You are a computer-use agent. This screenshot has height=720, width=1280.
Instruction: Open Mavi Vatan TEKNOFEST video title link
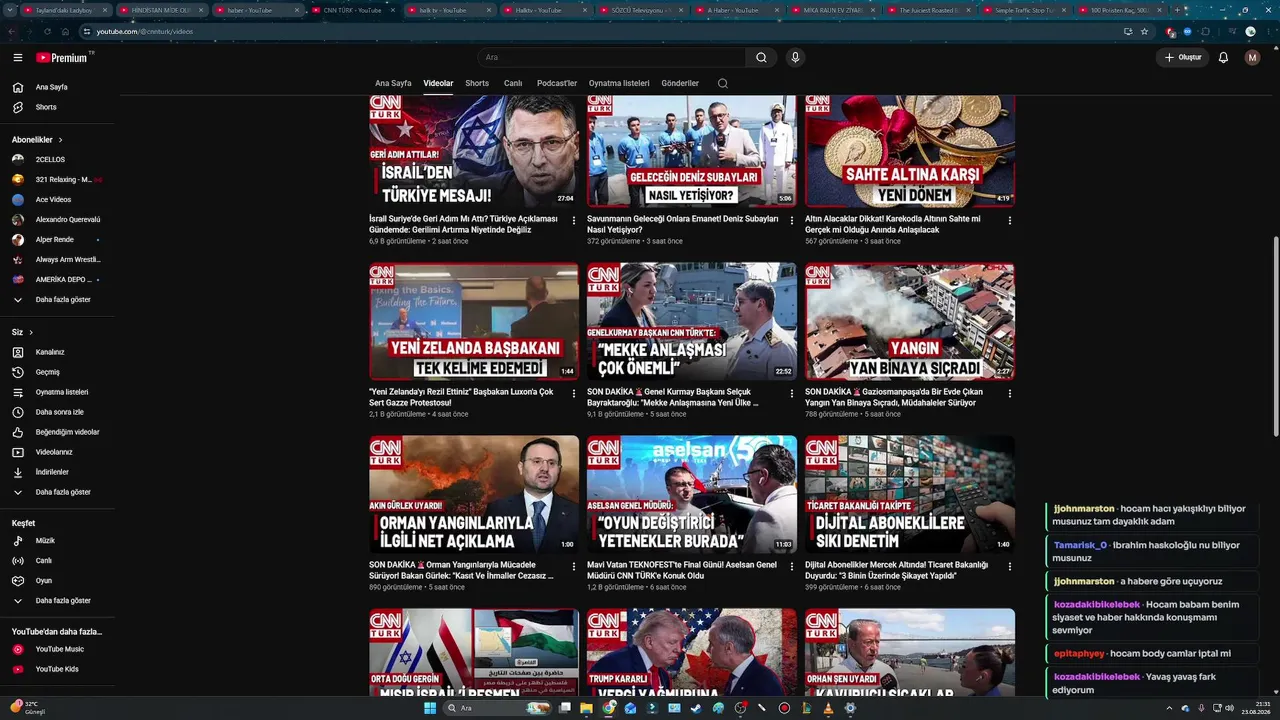pos(682,570)
